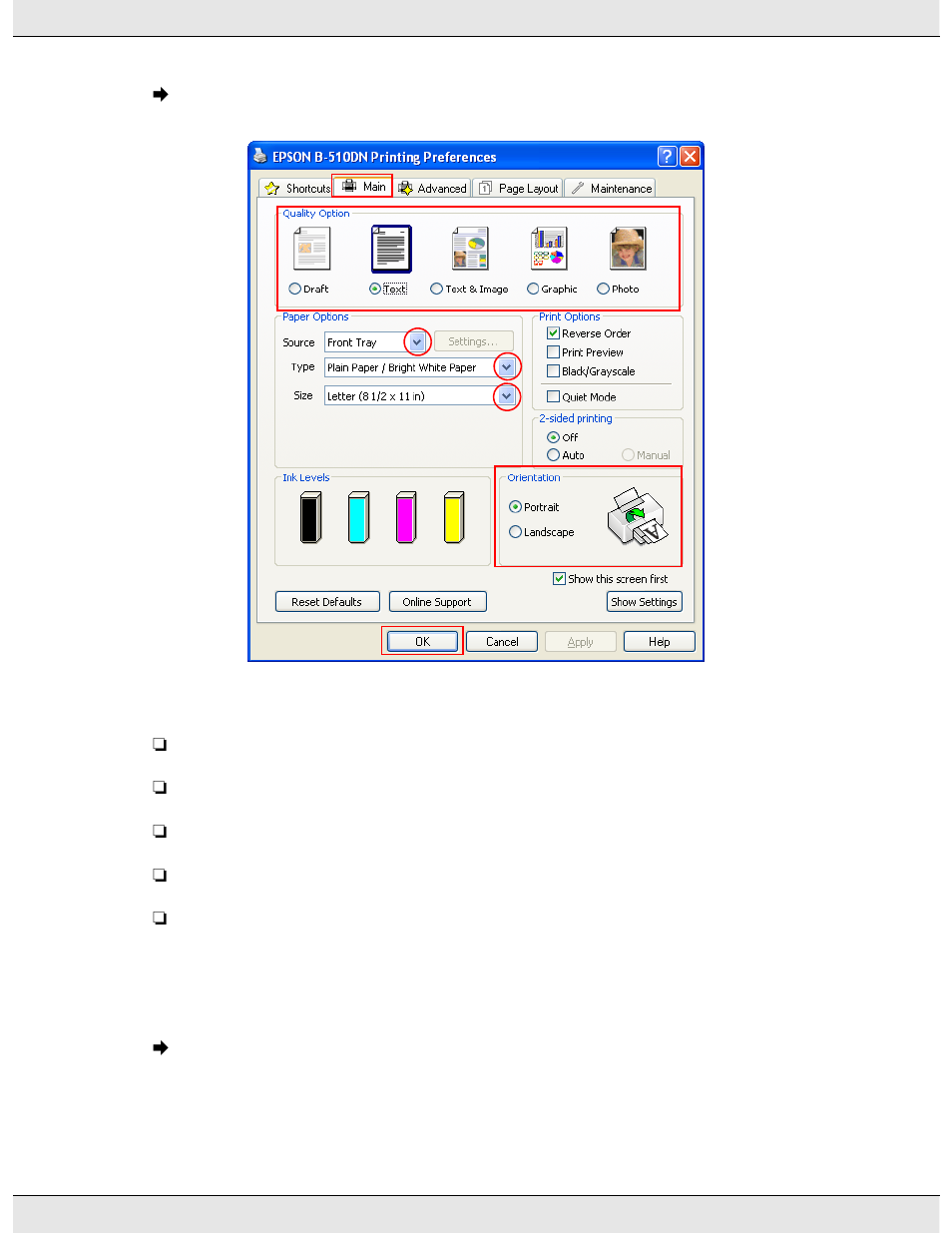The height and width of the screenshot is (1233, 952).
Task: Select the Graphic radio button
Action: click(x=533, y=289)
